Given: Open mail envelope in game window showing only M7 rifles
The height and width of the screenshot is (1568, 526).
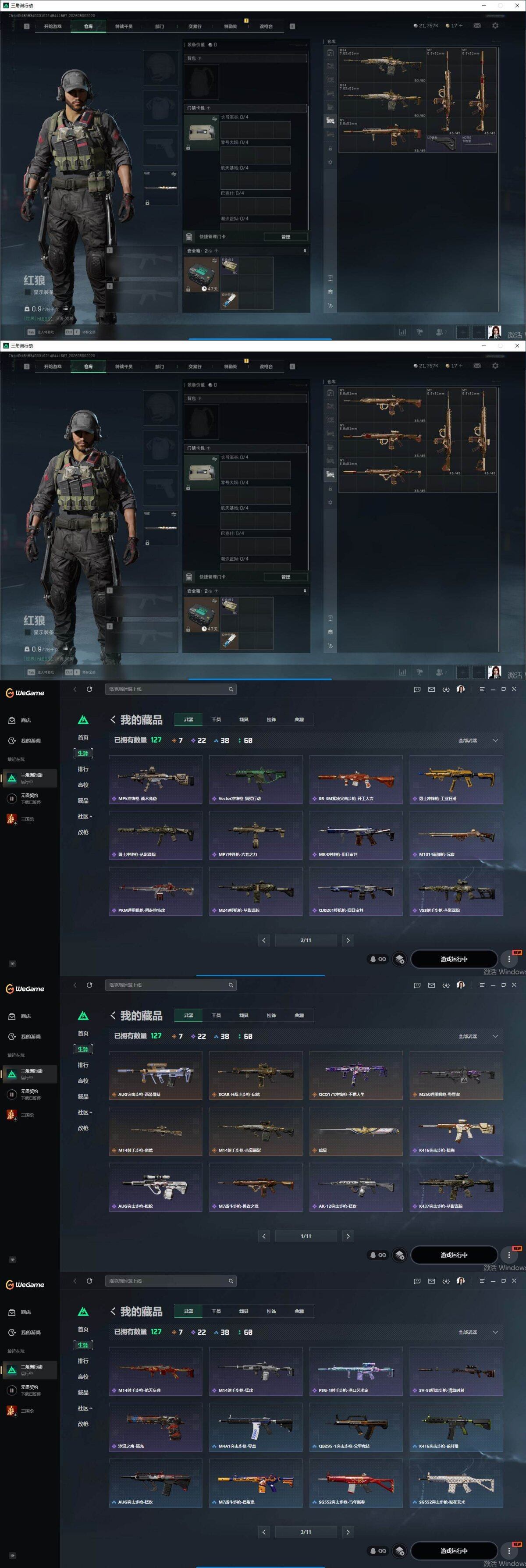Looking at the screenshot, I should 477,366.
